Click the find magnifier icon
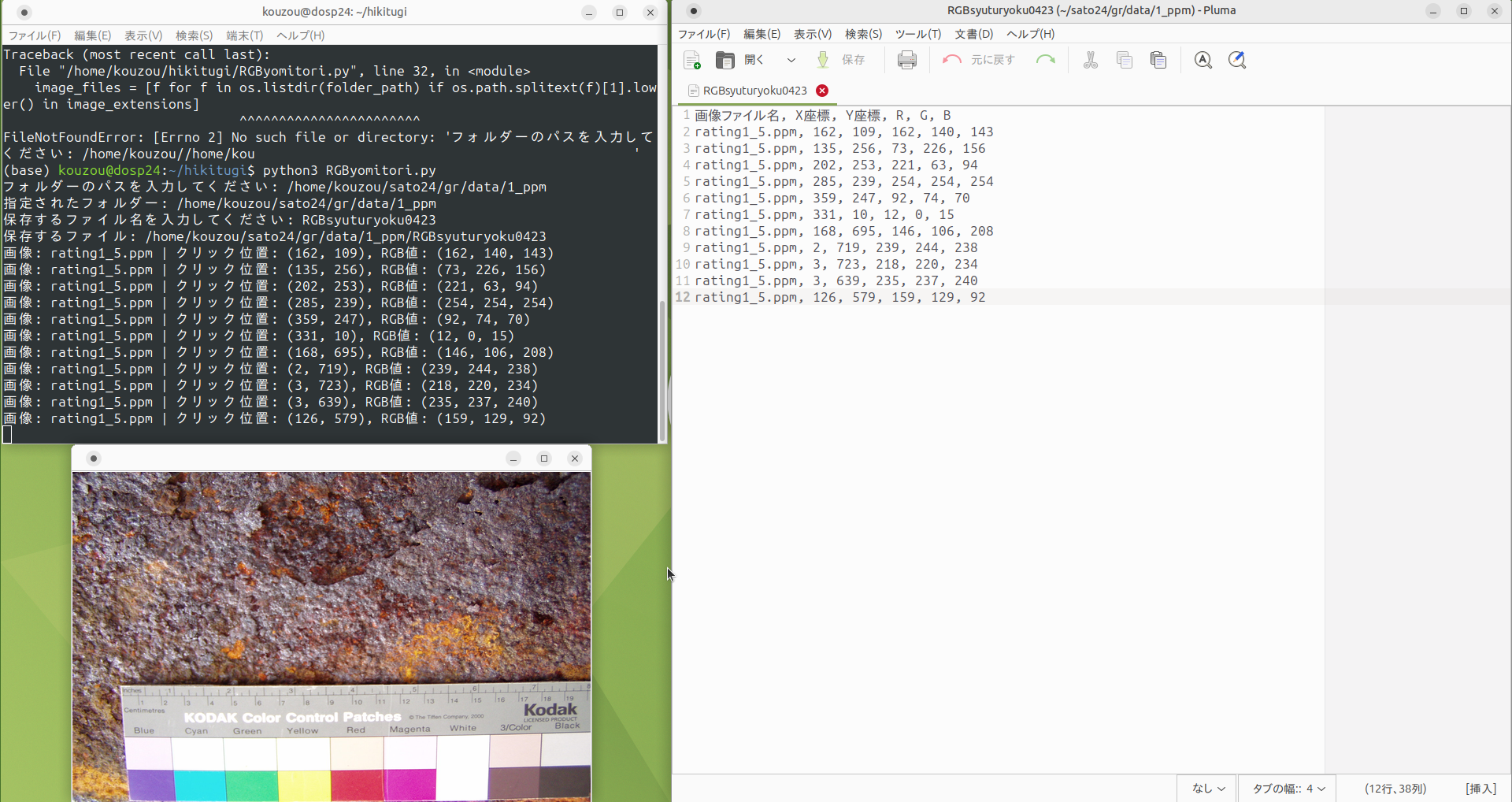 pos(1203,60)
